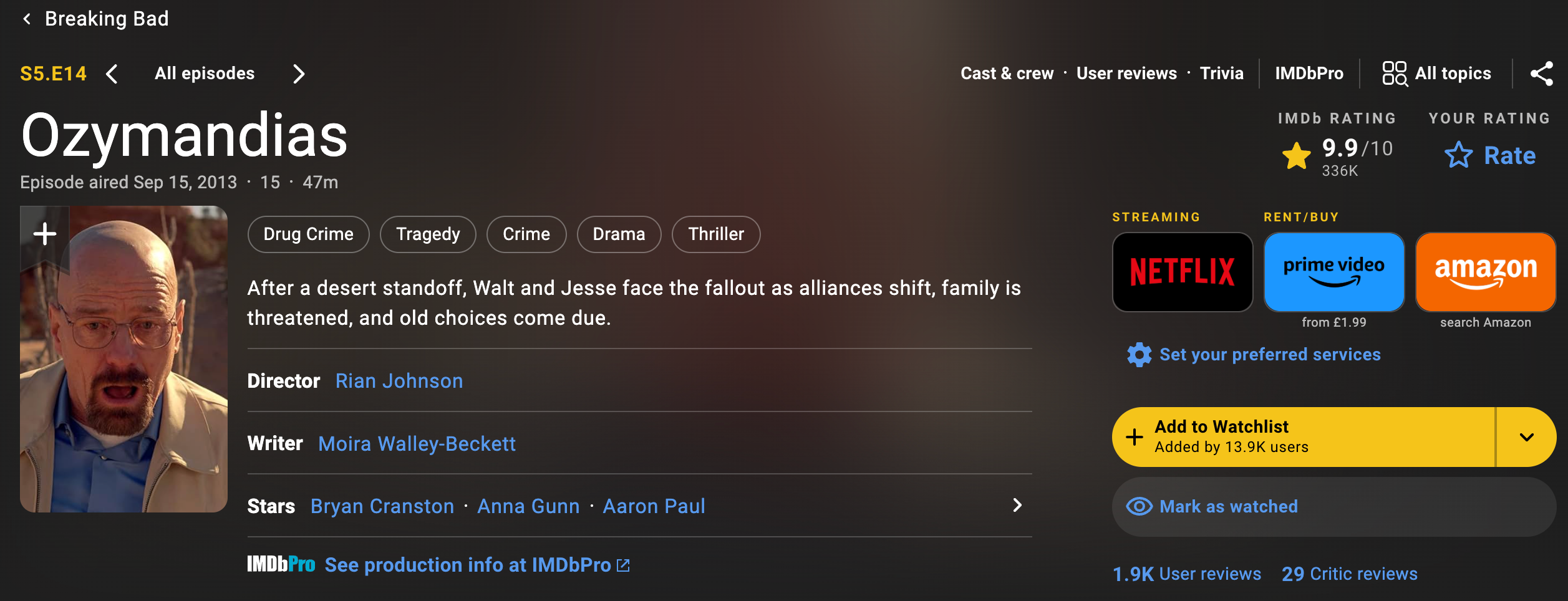Click the blue Rate star

(x=1458, y=155)
